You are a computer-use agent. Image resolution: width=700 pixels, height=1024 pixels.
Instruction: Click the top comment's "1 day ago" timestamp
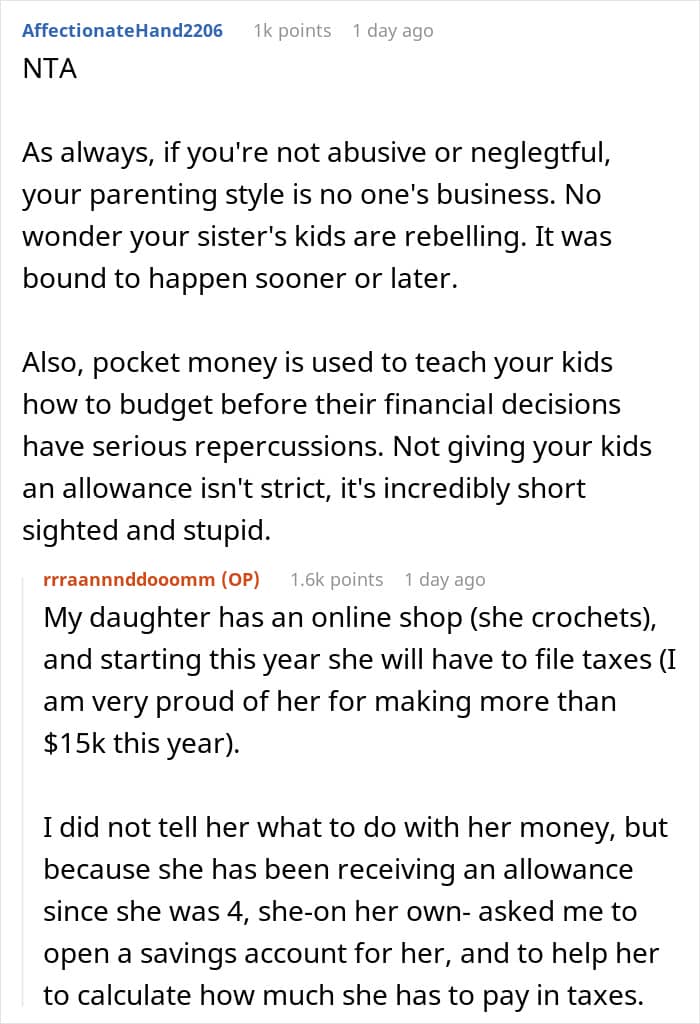tap(392, 31)
